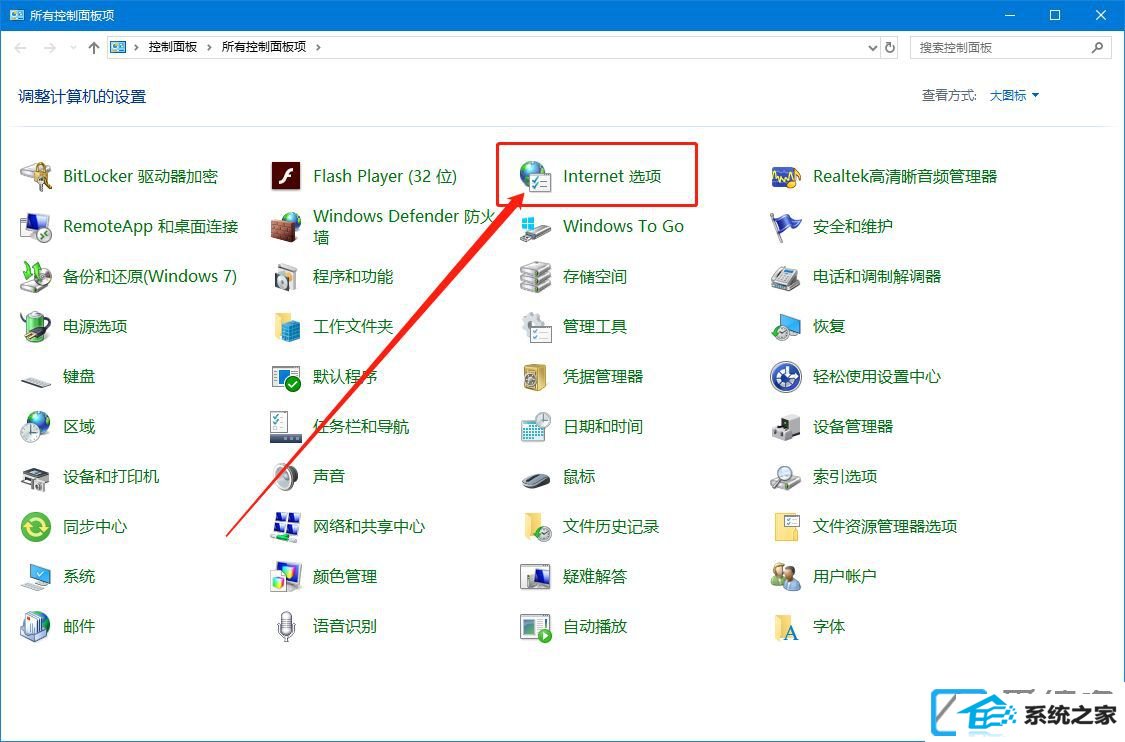Expand the 大图标 view-by dropdown
1125x742 pixels.
coord(1015,95)
